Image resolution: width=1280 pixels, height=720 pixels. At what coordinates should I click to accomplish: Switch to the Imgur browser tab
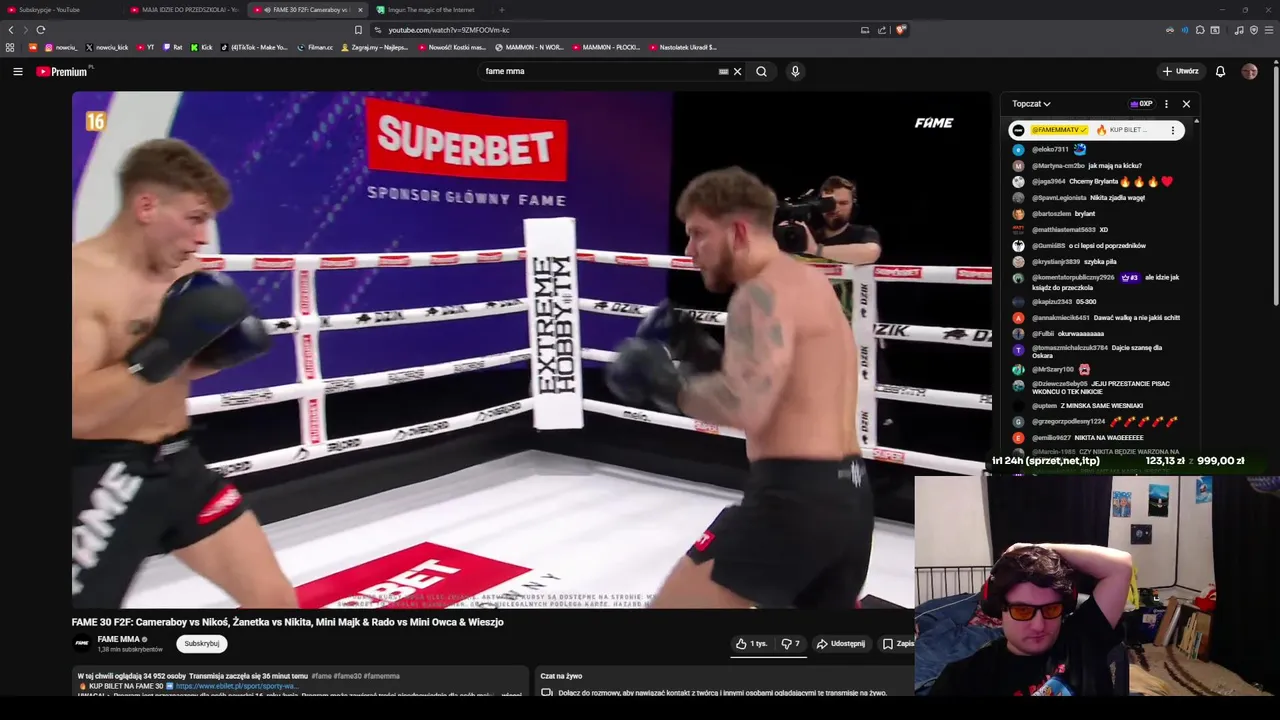point(430,10)
